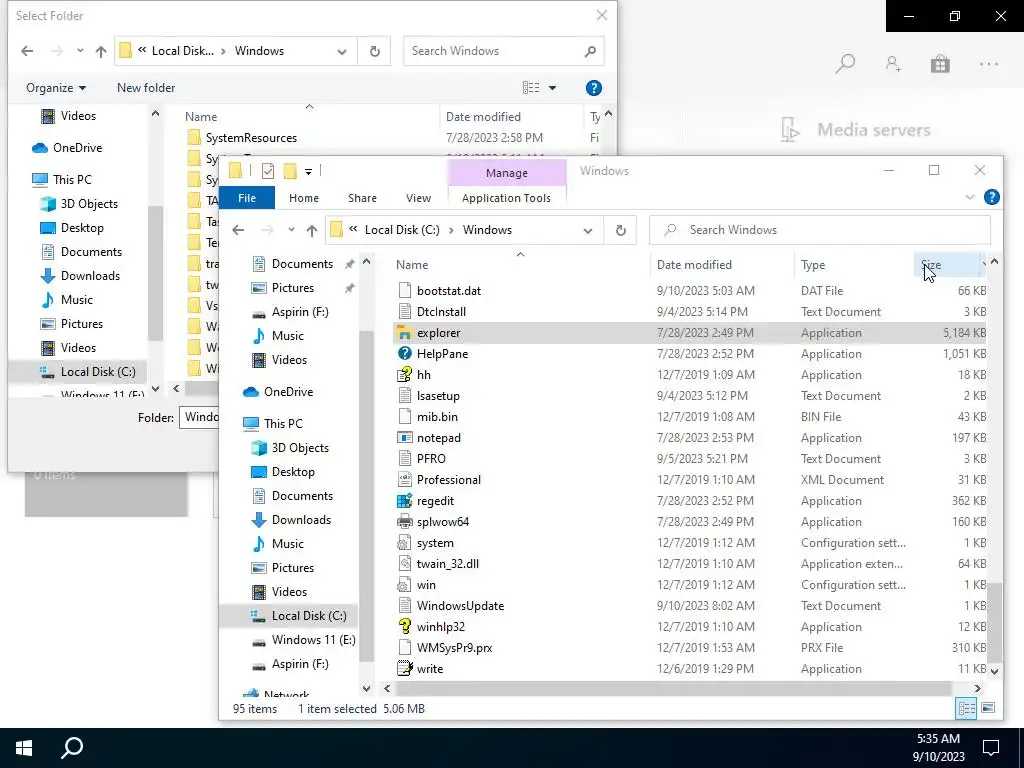Open the explorer application file
Image resolution: width=1024 pixels, height=768 pixels.
point(438,333)
